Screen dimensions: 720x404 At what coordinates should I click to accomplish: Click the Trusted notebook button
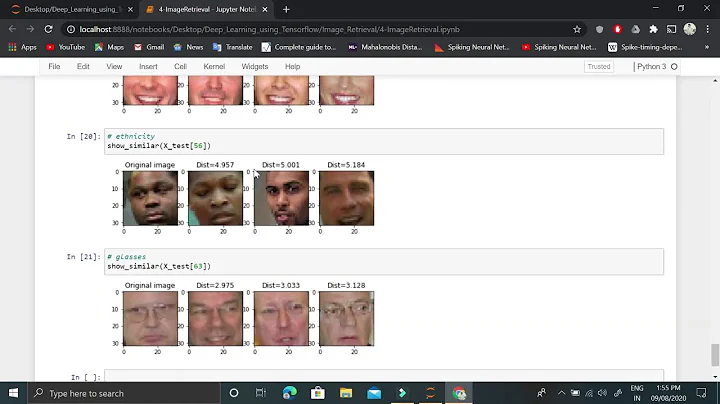[599, 67]
